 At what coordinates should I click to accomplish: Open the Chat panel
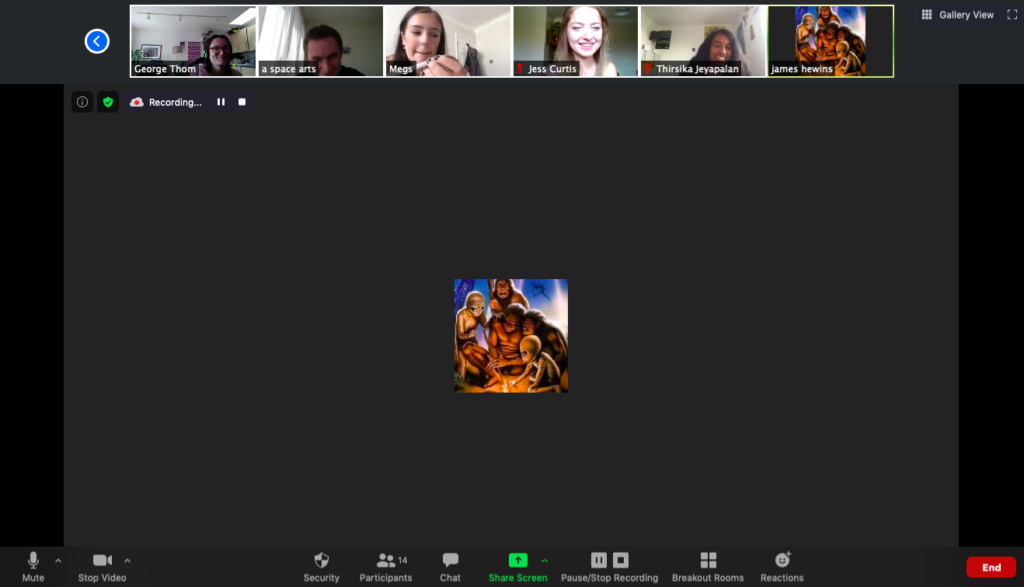450,566
